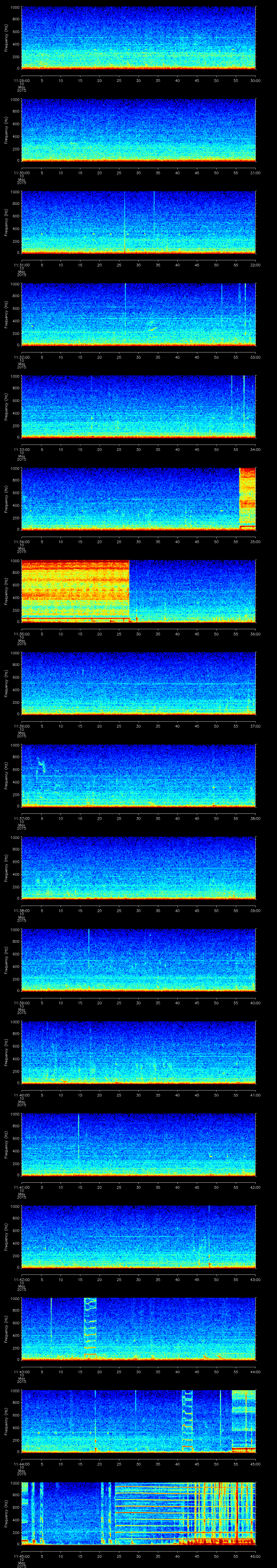
Task: Click the 11:40:00 start time label
Action: coord(21,1095)
